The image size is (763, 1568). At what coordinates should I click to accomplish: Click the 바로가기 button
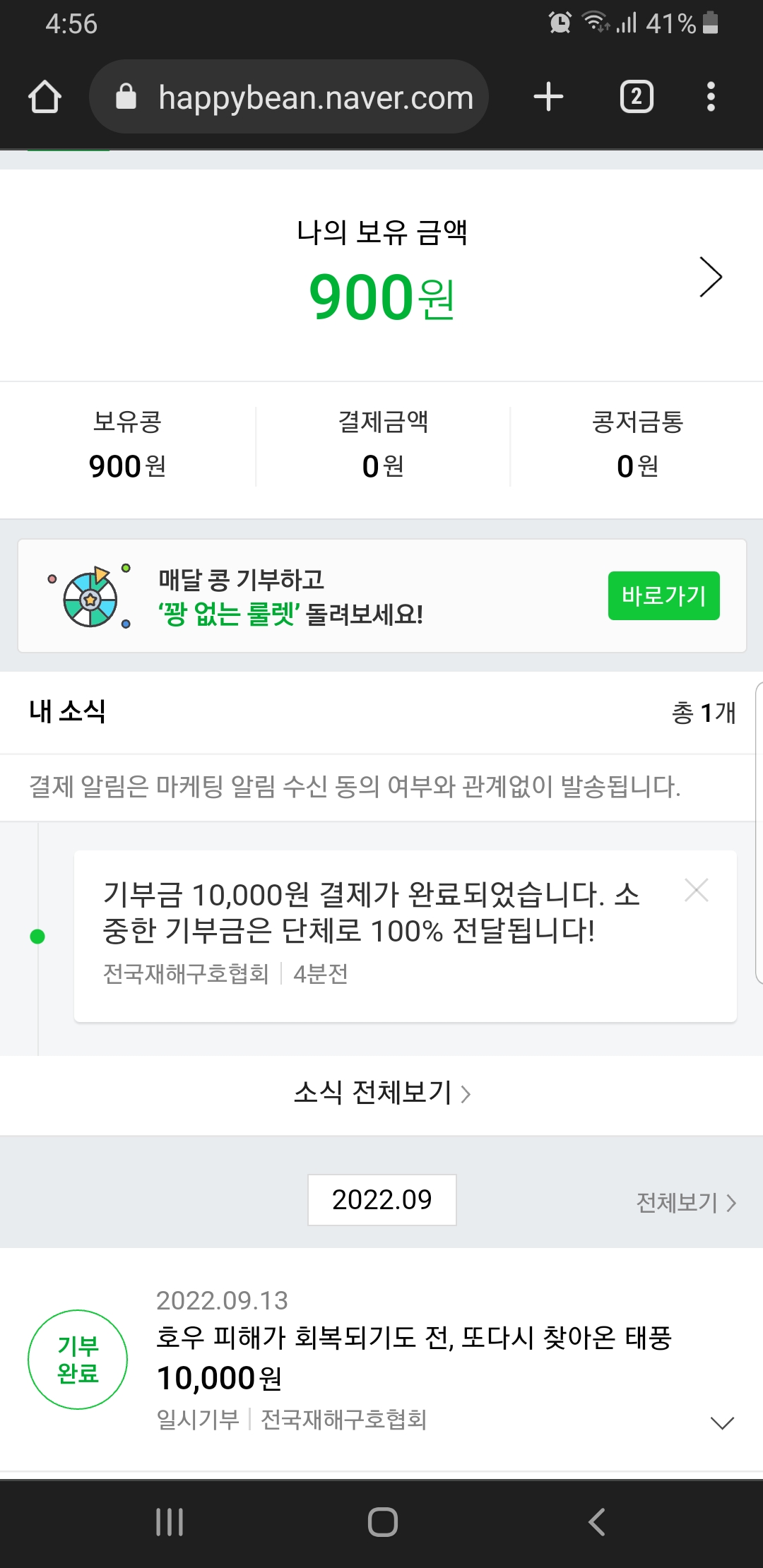coord(663,596)
